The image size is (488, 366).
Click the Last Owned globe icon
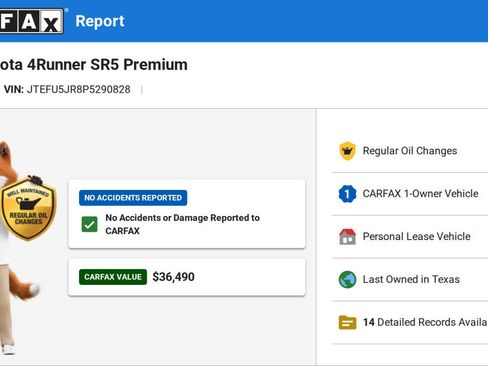coord(347,279)
